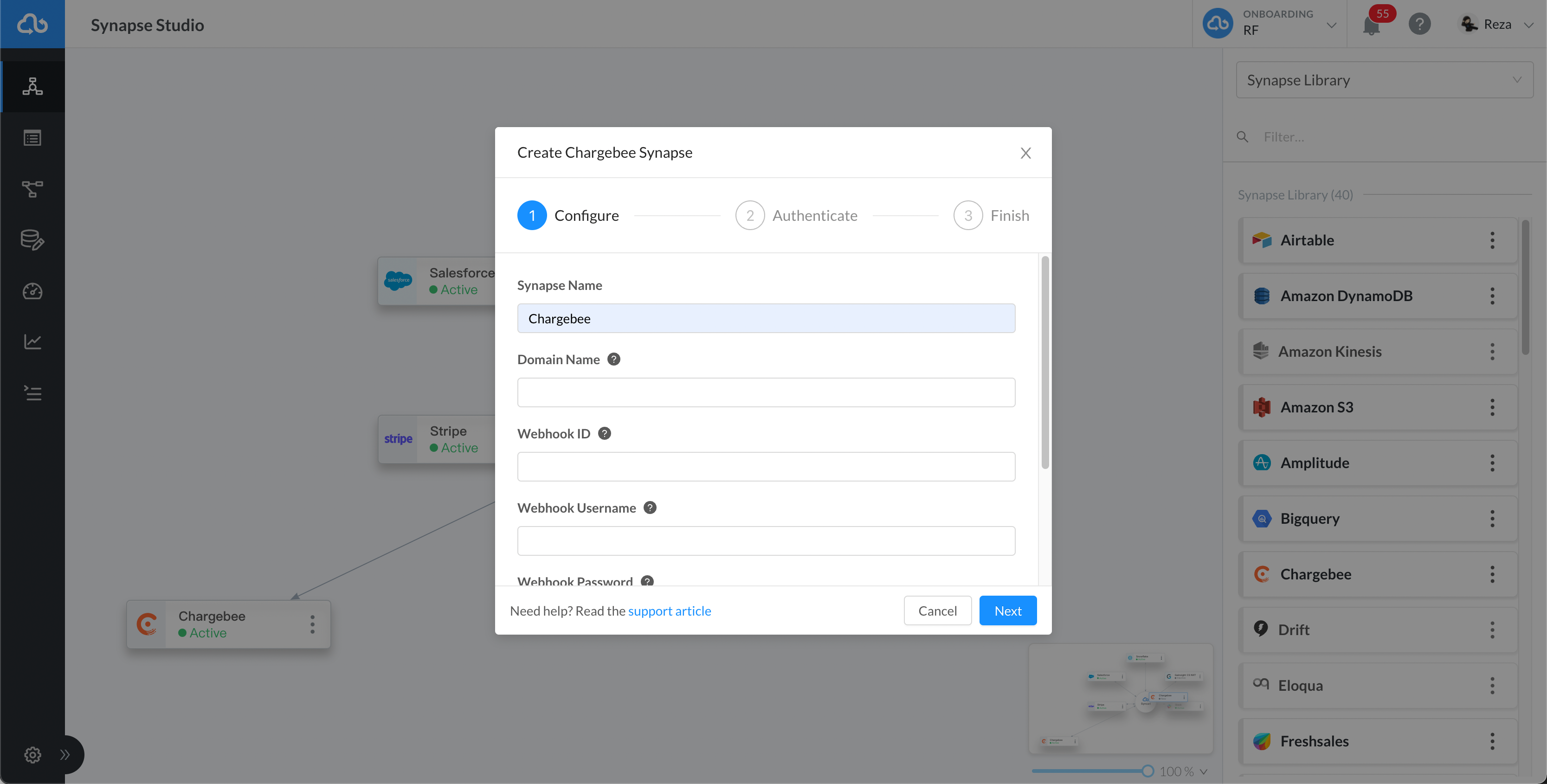
Task: Open the logs list icon in the sidebar
Action: [32, 393]
